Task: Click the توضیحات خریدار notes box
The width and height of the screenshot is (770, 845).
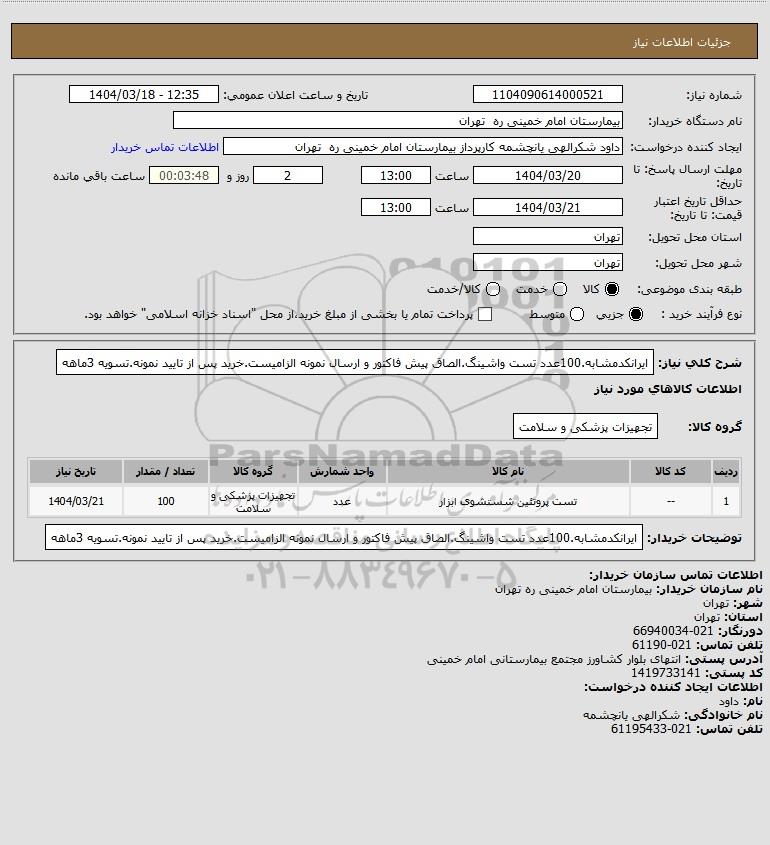Action: 344,537
